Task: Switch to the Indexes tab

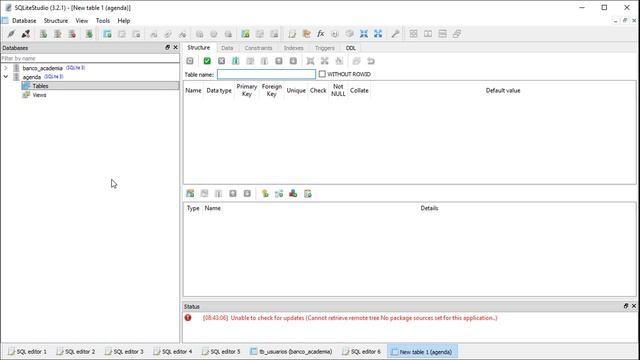Action: tap(293, 48)
